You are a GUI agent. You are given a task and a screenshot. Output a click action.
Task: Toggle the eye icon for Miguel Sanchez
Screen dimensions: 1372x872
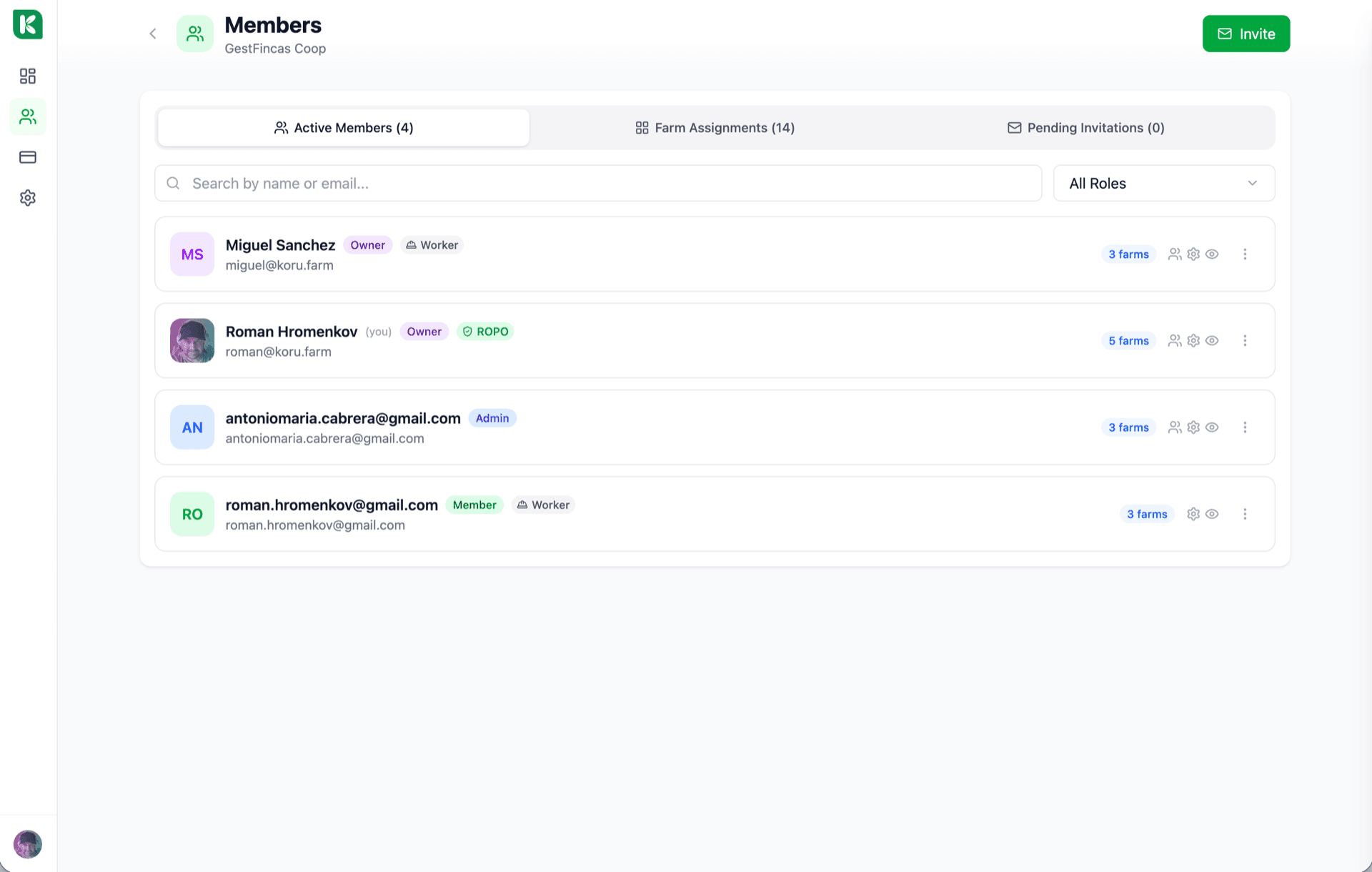coord(1212,254)
